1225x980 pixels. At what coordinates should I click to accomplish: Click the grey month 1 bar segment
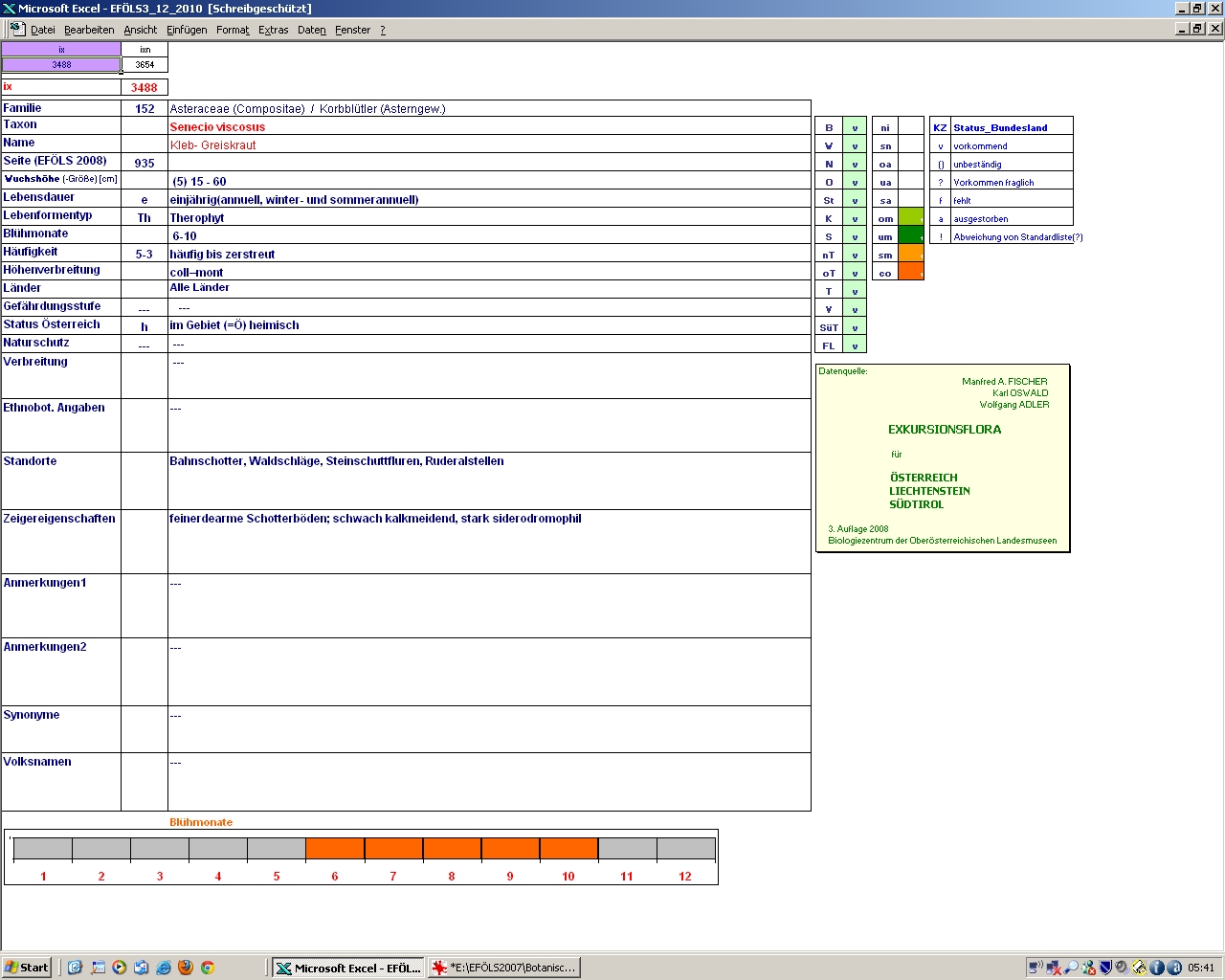tap(43, 849)
